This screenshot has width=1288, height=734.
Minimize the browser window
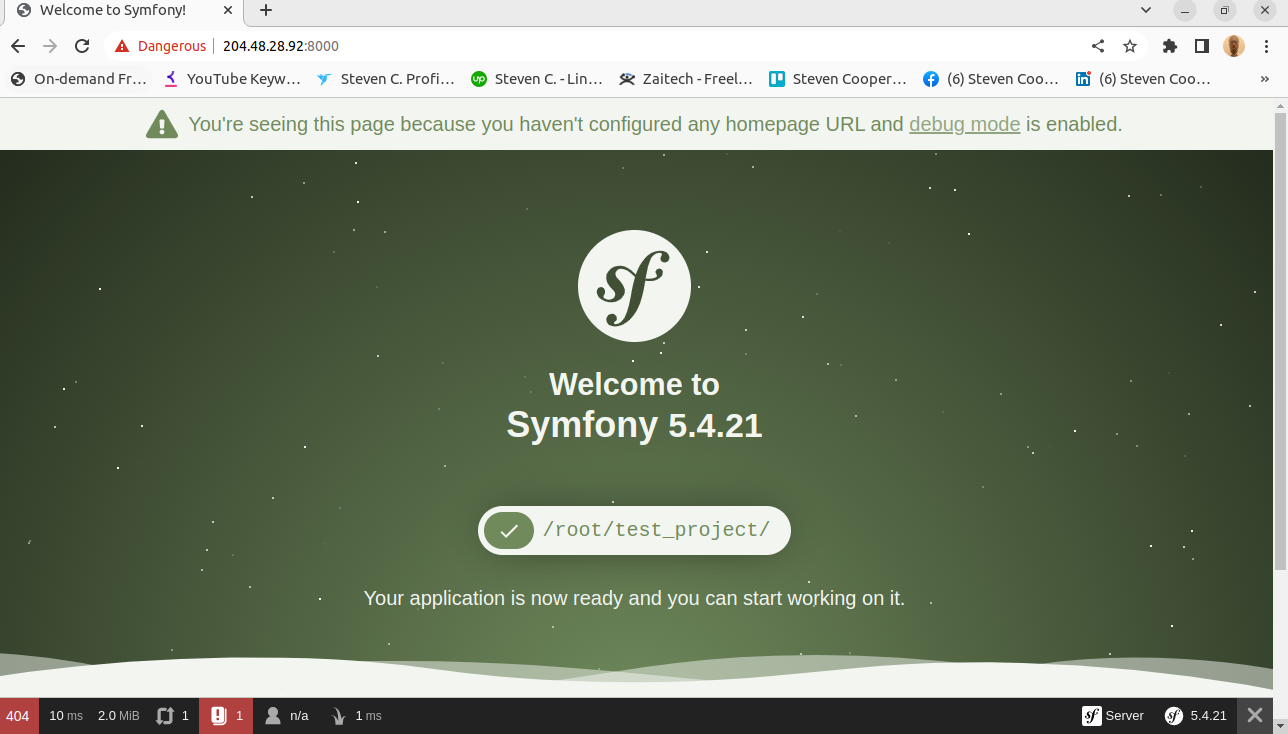coord(1185,10)
